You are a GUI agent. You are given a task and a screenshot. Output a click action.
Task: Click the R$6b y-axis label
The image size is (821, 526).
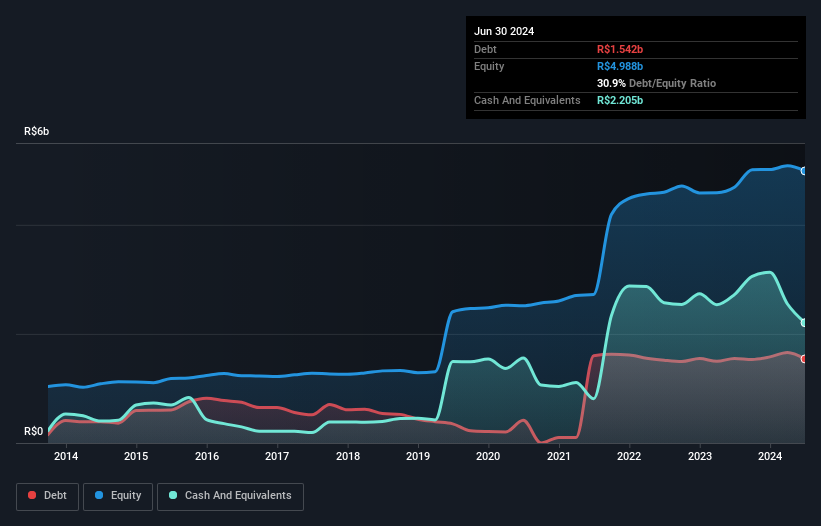point(37,131)
